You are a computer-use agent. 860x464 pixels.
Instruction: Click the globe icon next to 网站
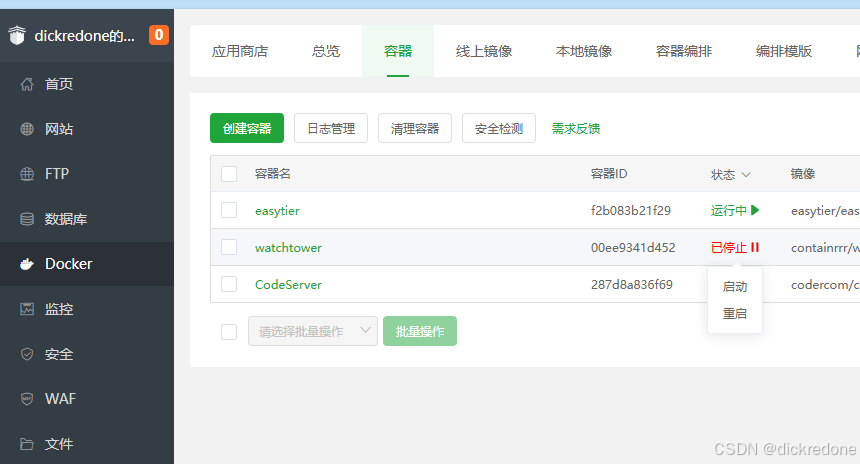point(27,129)
